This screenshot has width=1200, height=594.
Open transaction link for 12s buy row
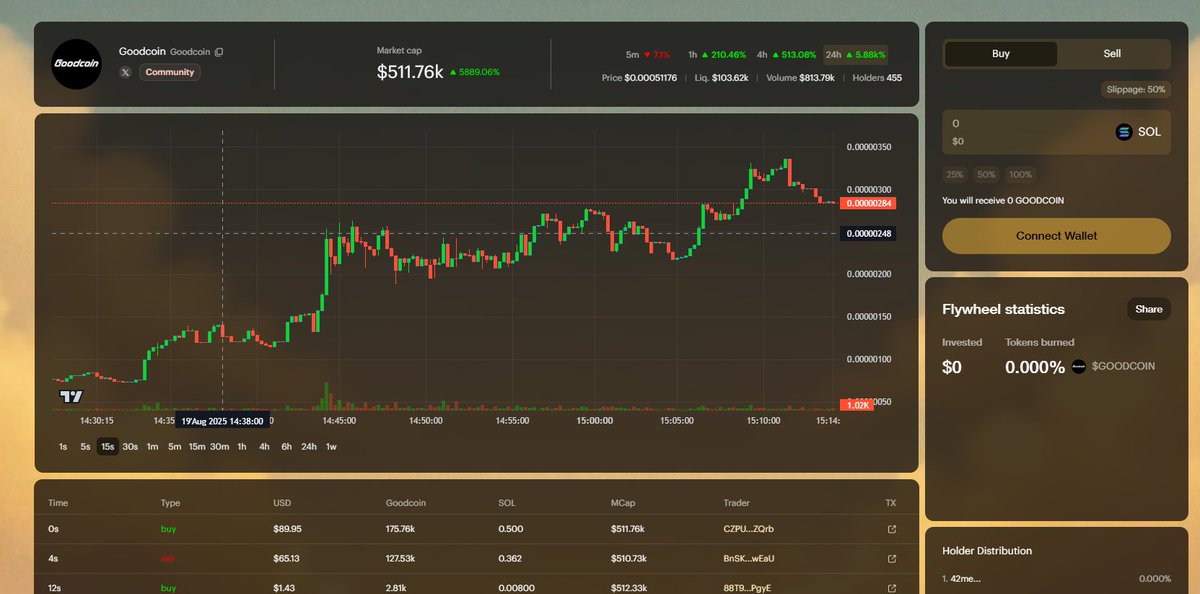(x=892, y=588)
